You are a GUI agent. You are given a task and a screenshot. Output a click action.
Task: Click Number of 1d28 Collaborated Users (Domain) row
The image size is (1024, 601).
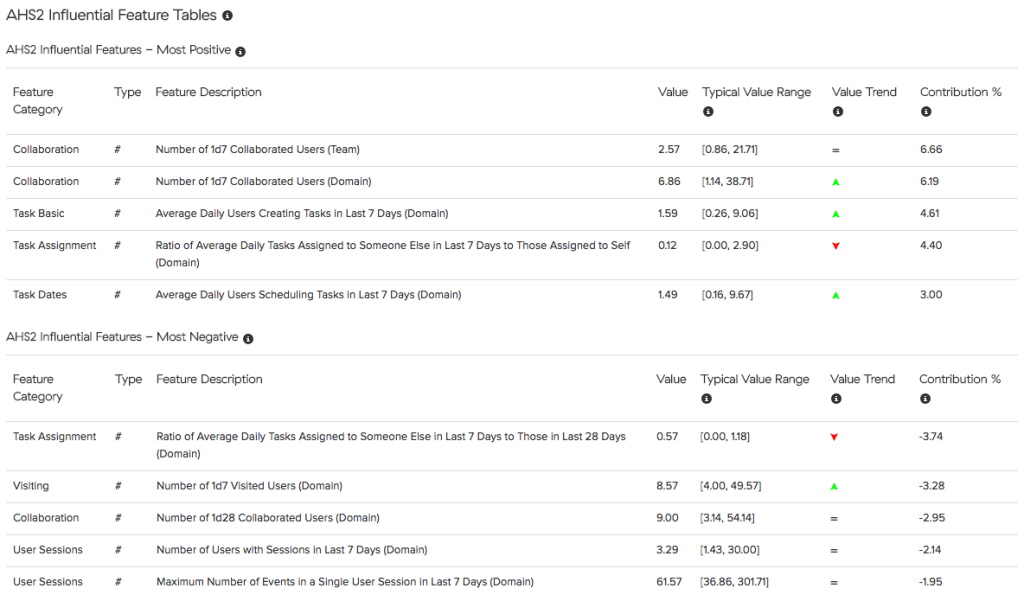(x=512, y=518)
